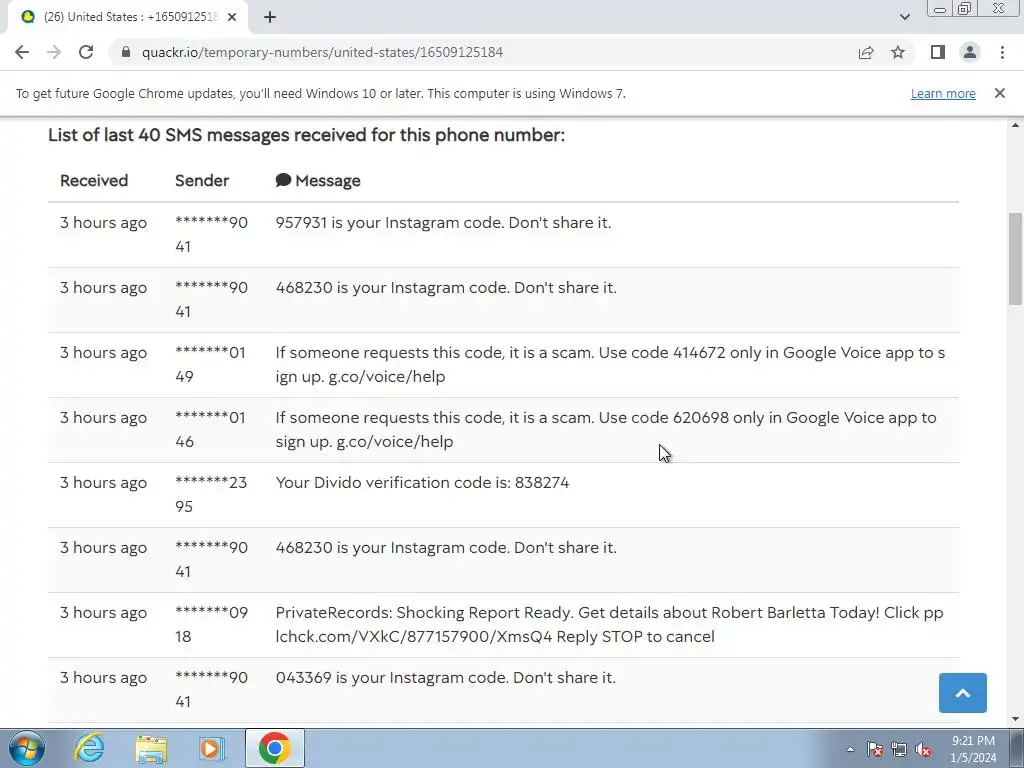
Task: Go back to the previous page
Action: 22,52
